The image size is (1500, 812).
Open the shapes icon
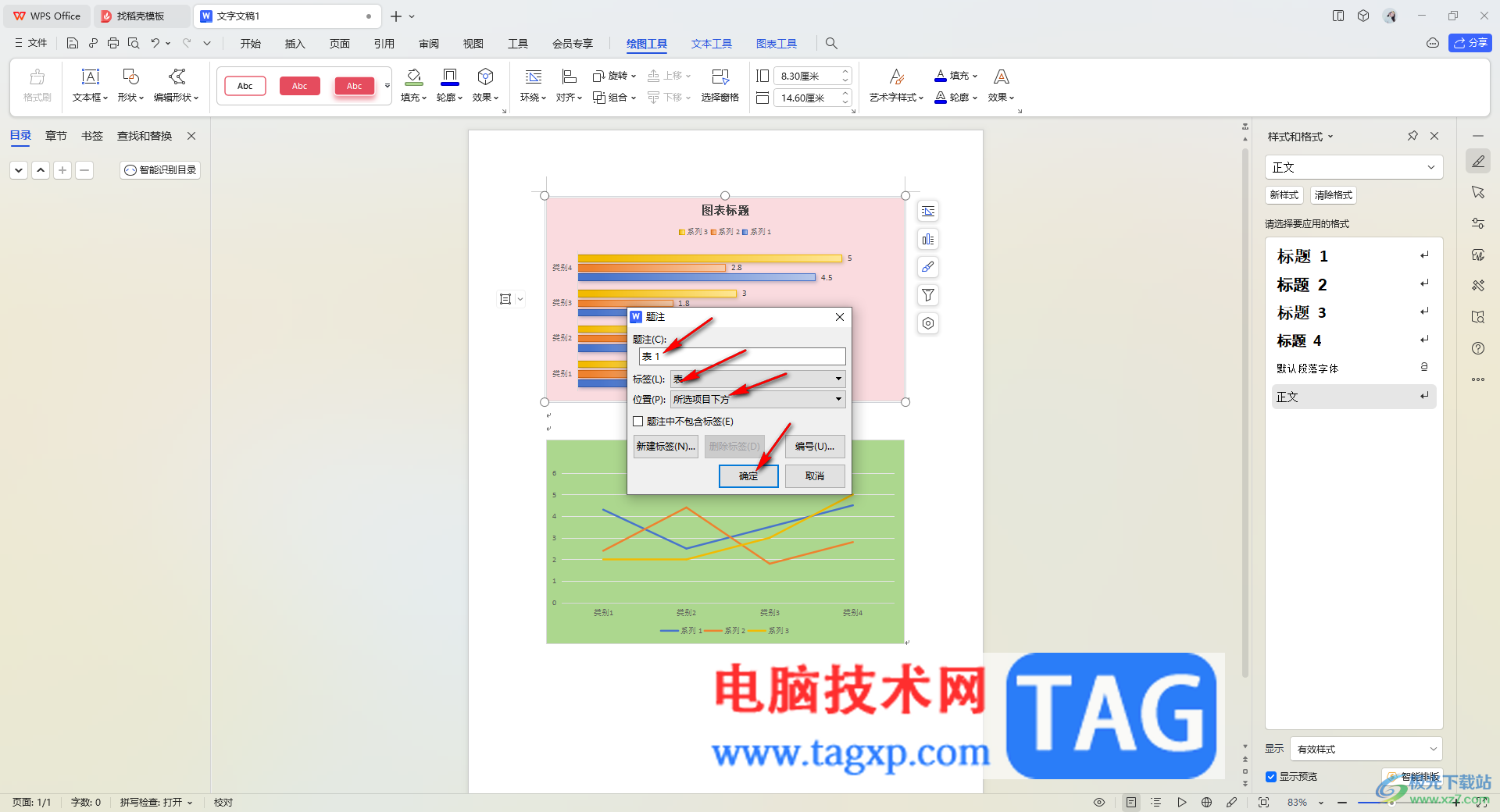[130, 77]
